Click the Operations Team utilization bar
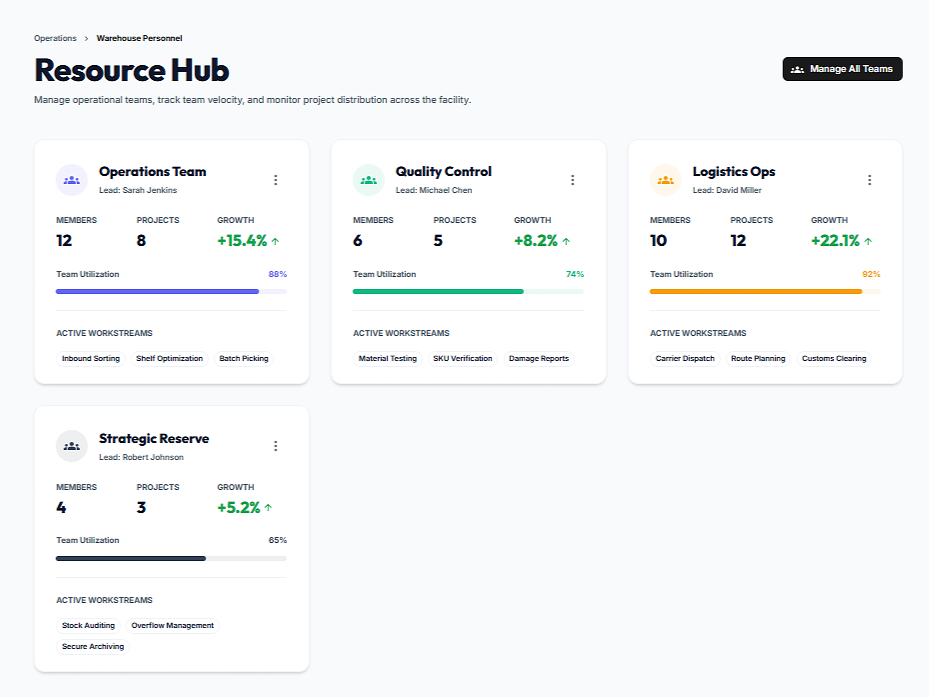Viewport: 929px width, 697px height. (171, 291)
